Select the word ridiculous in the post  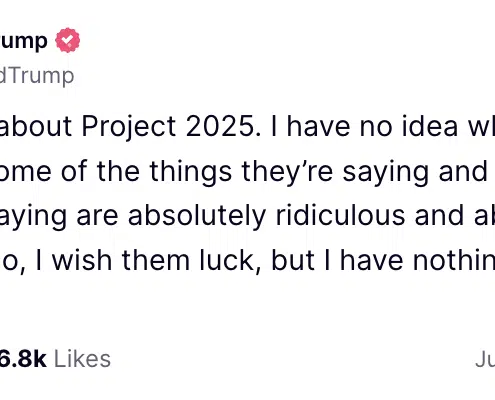(x=340, y=215)
